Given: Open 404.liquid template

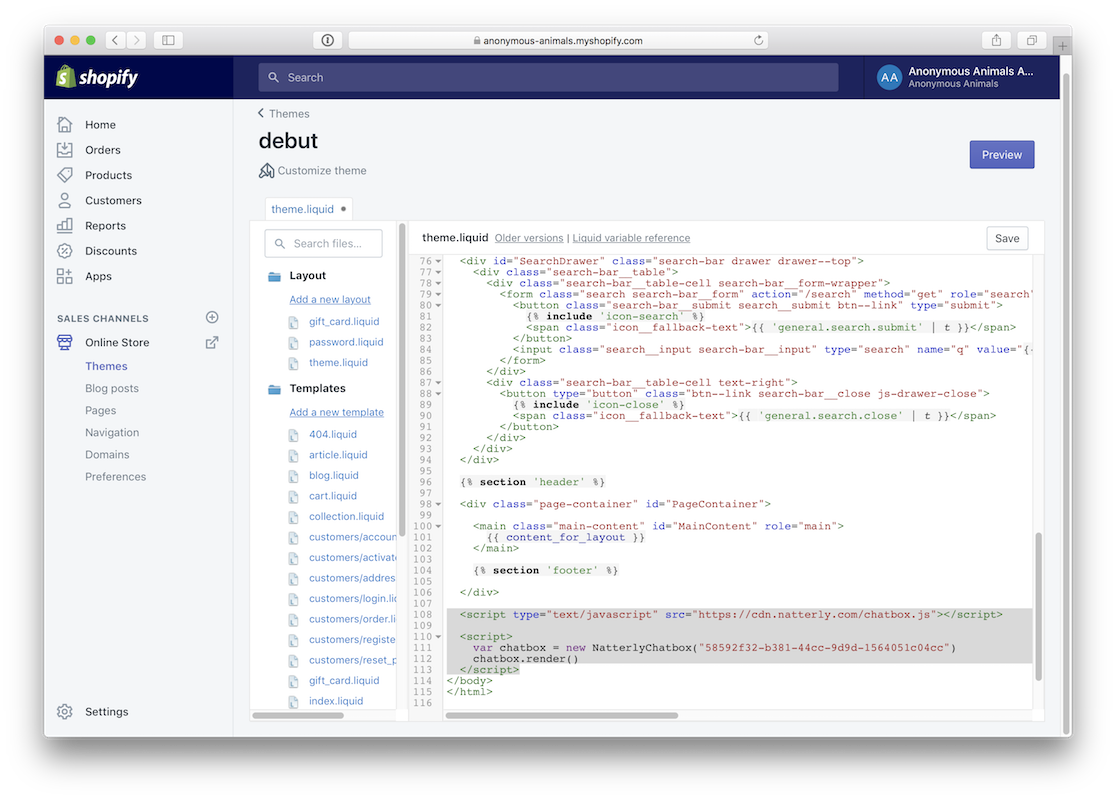Looking at the screenshot, I should 332,434.
